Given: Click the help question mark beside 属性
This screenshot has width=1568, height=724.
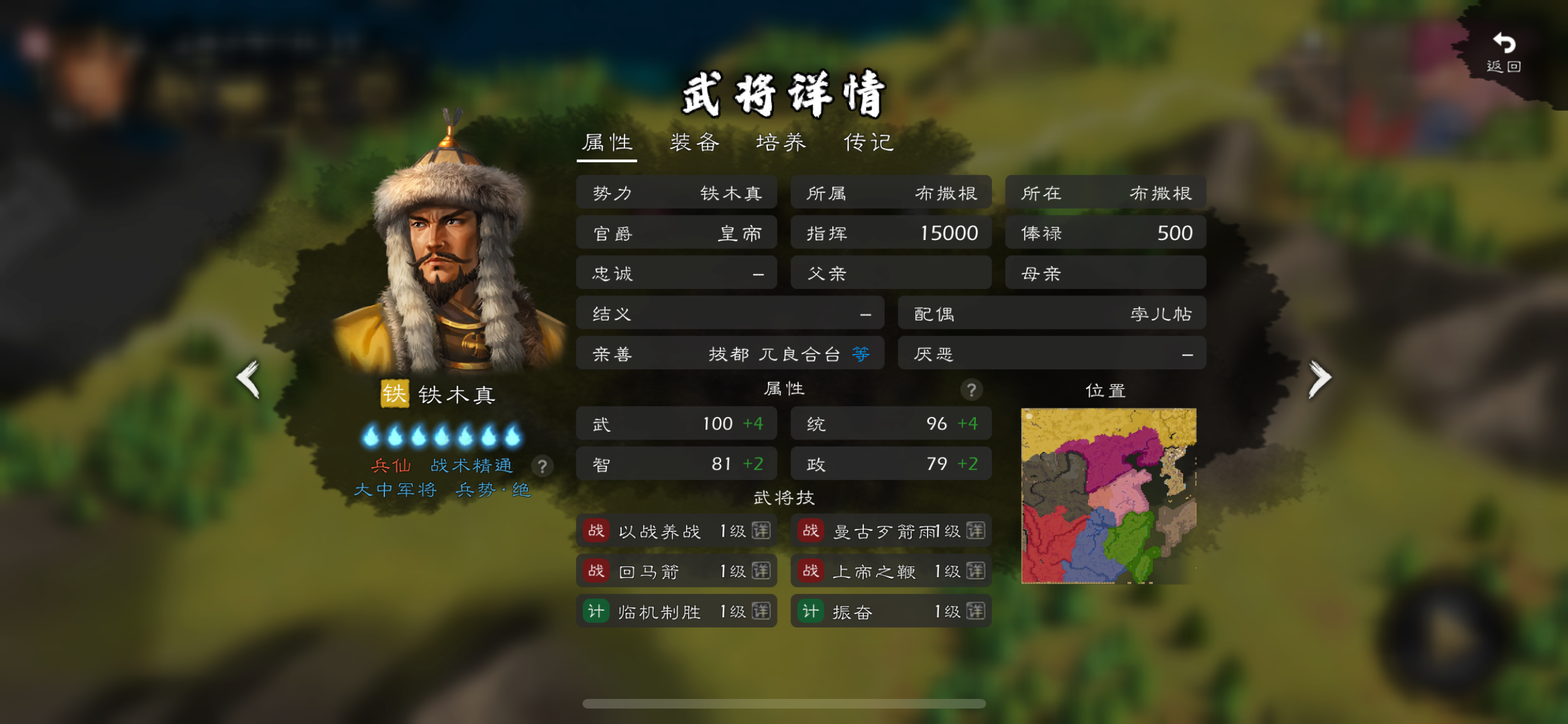Looking at the screenshot, I should pos(971,389).
